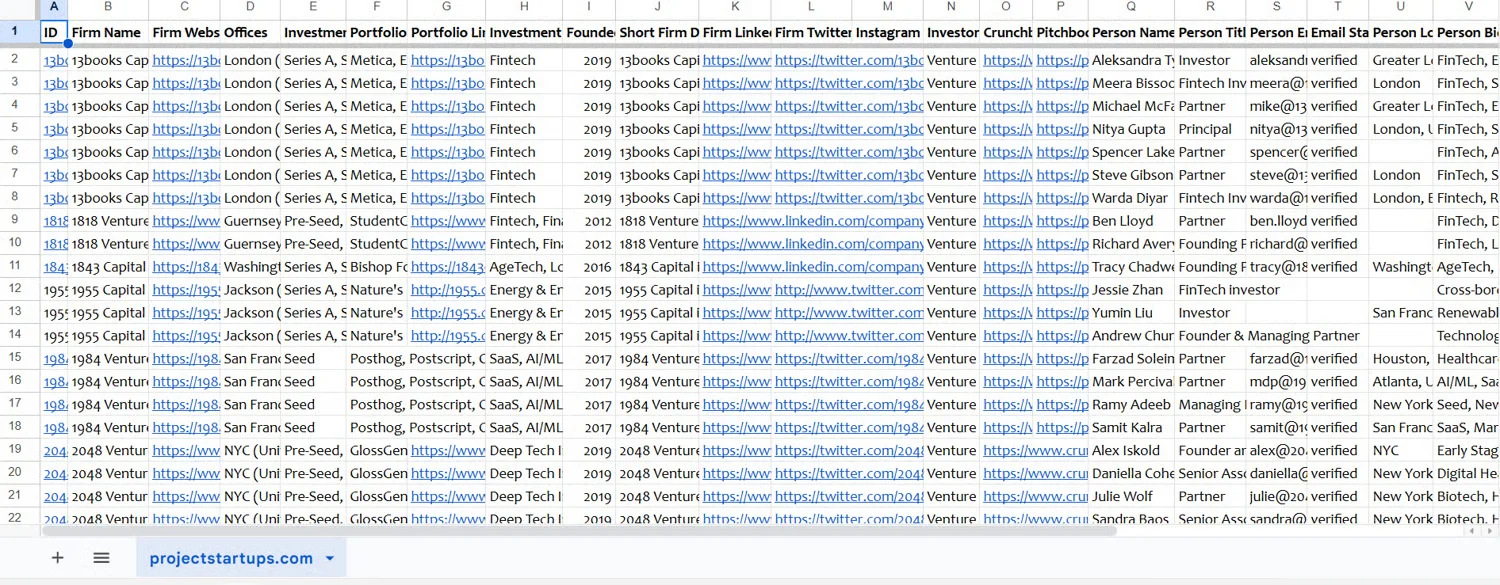
Task: Click the Add Sheet plus icon
Action: point(57,558)
